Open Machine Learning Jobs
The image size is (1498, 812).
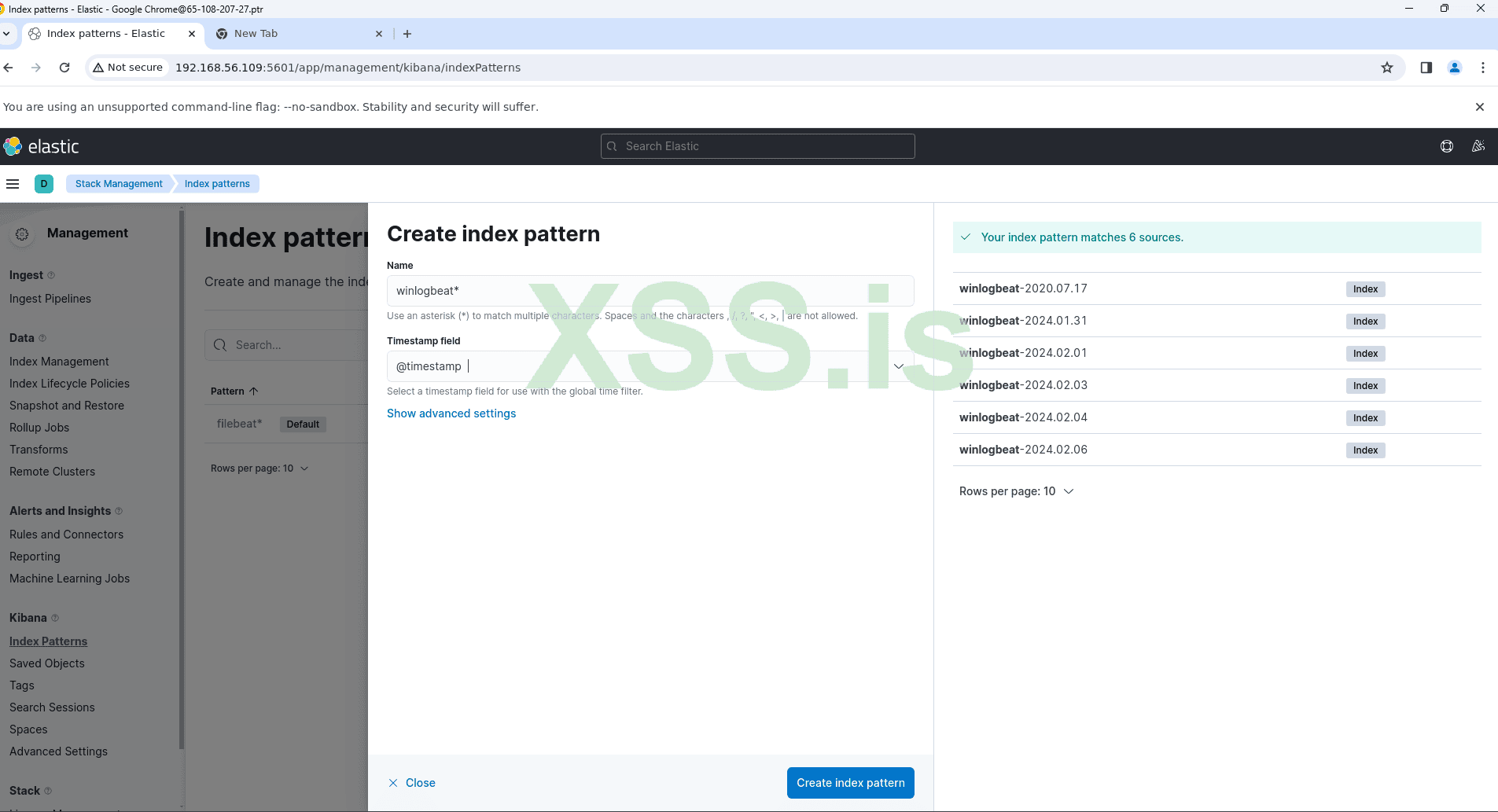69,579
